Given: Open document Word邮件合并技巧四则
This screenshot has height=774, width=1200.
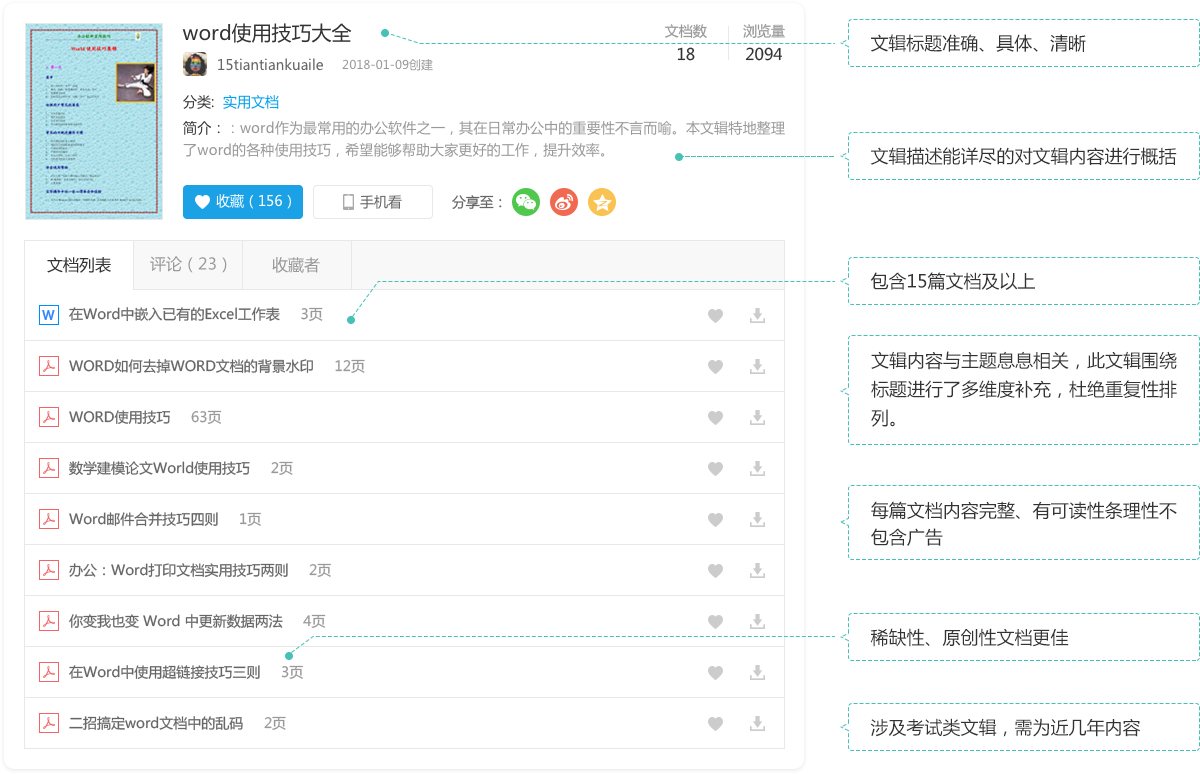Looking at the screenshot, I should [x=143, y=519].
